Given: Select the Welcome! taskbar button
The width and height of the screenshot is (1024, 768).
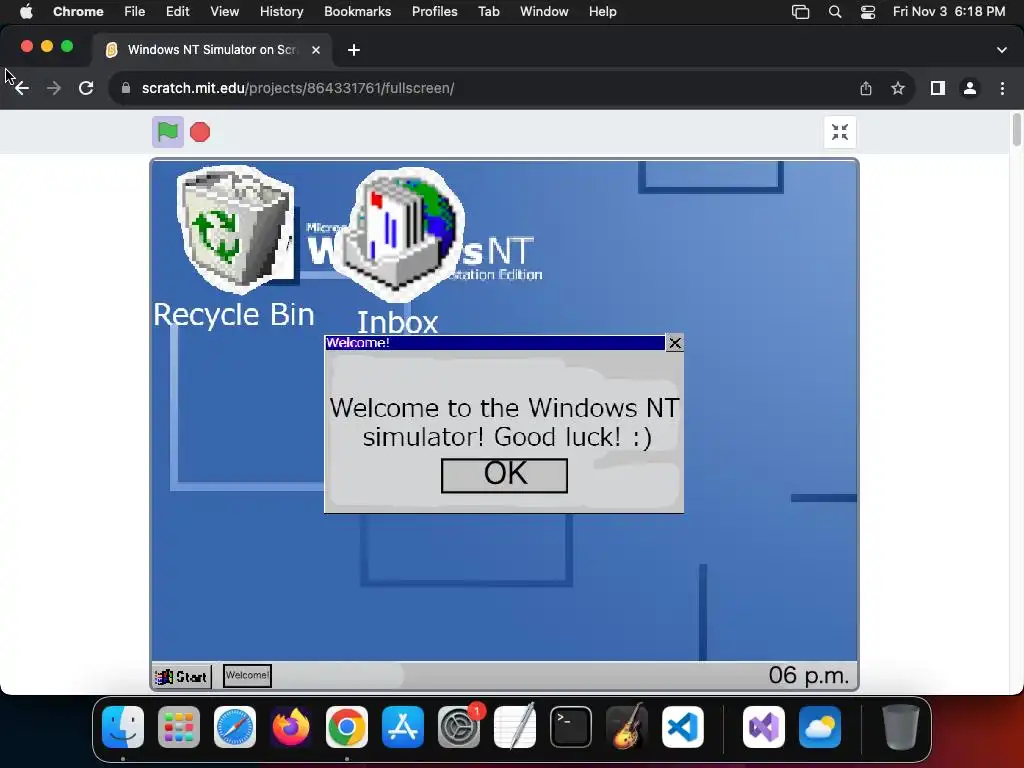Looking at the screenshot, I should [247, 675].
